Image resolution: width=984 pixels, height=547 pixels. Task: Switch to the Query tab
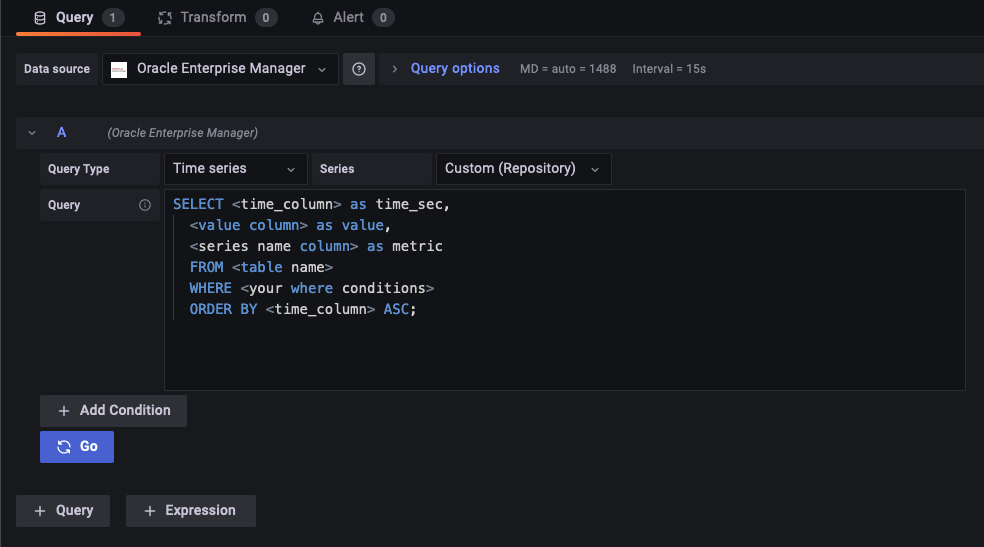(x=78, y=18)
